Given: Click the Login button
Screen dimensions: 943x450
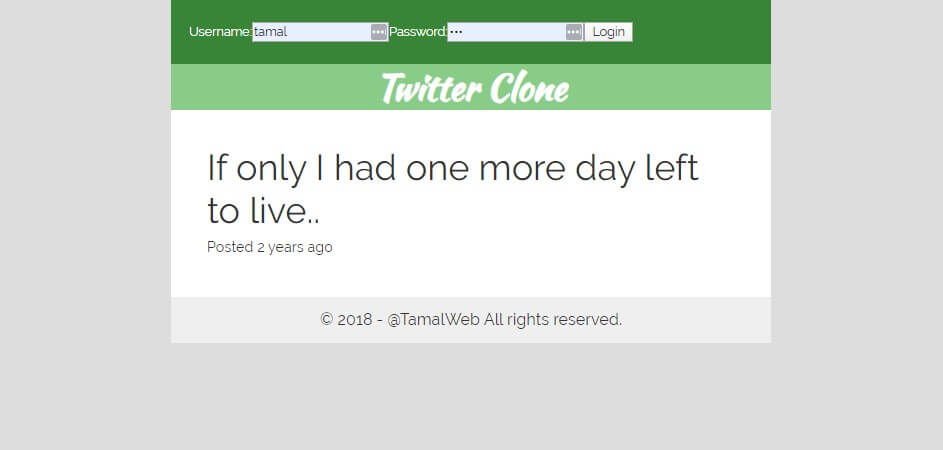Looking at the screenshot, I should (608, 32).
